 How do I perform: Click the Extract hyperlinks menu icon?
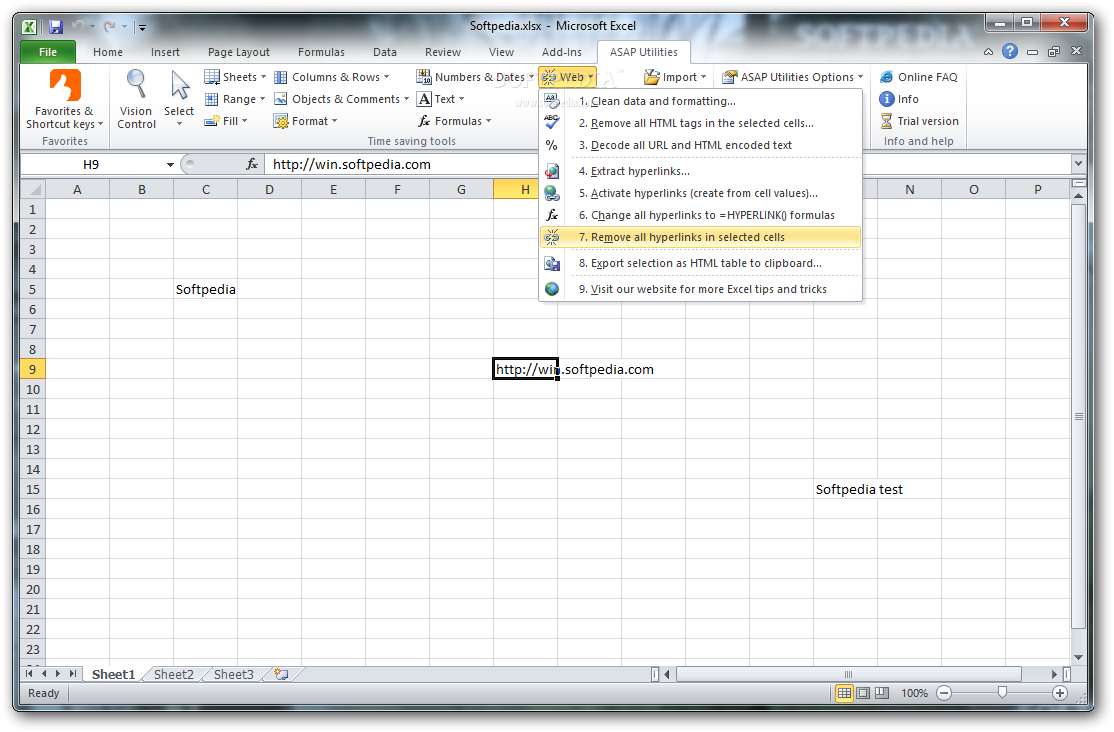coord(551,171)
